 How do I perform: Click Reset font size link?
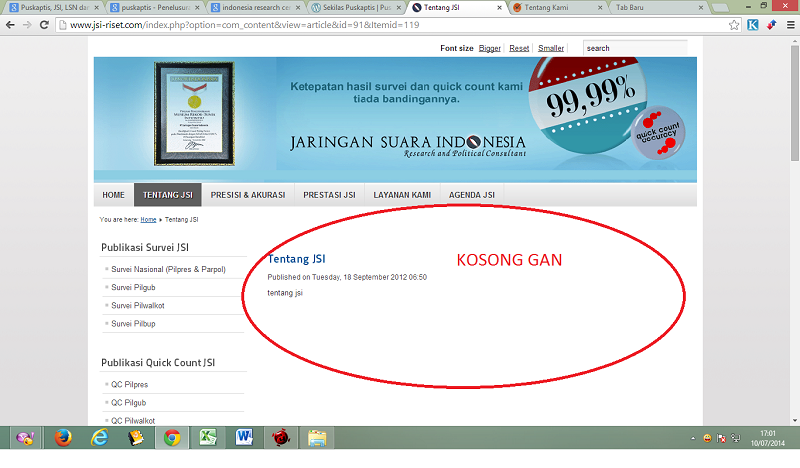tap(519, 48)
